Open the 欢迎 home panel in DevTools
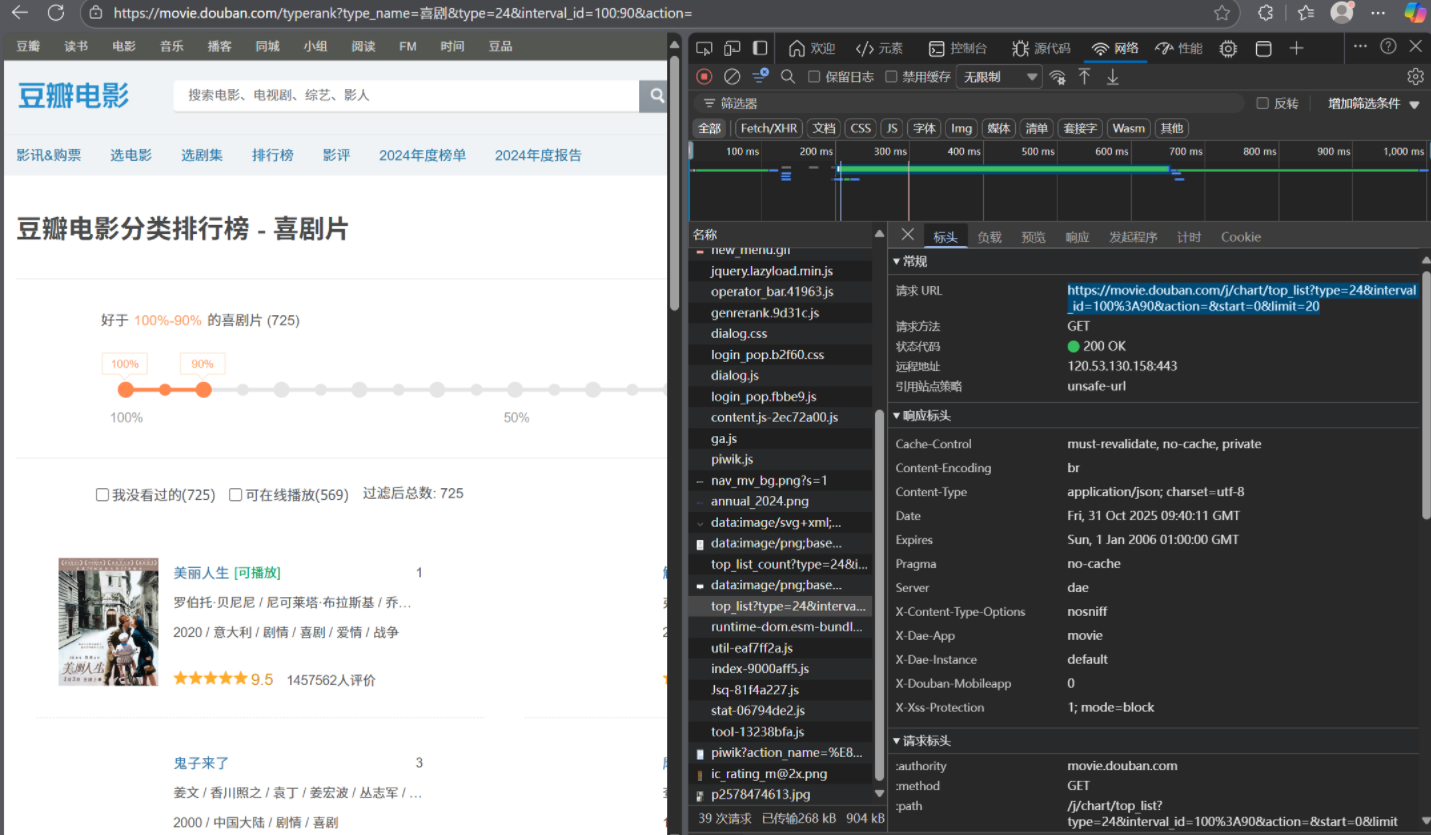This screenshot has width=1431, height=835. coord(811,48)
